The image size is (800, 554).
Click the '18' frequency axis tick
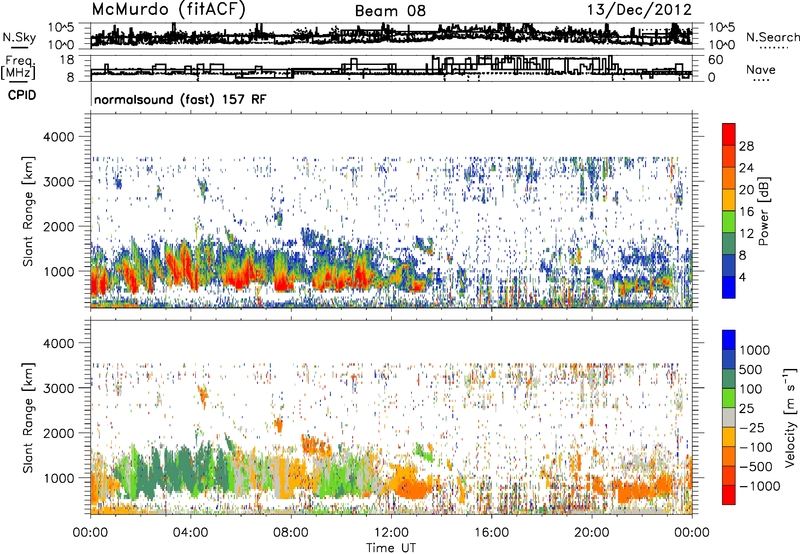coord(67,60)
